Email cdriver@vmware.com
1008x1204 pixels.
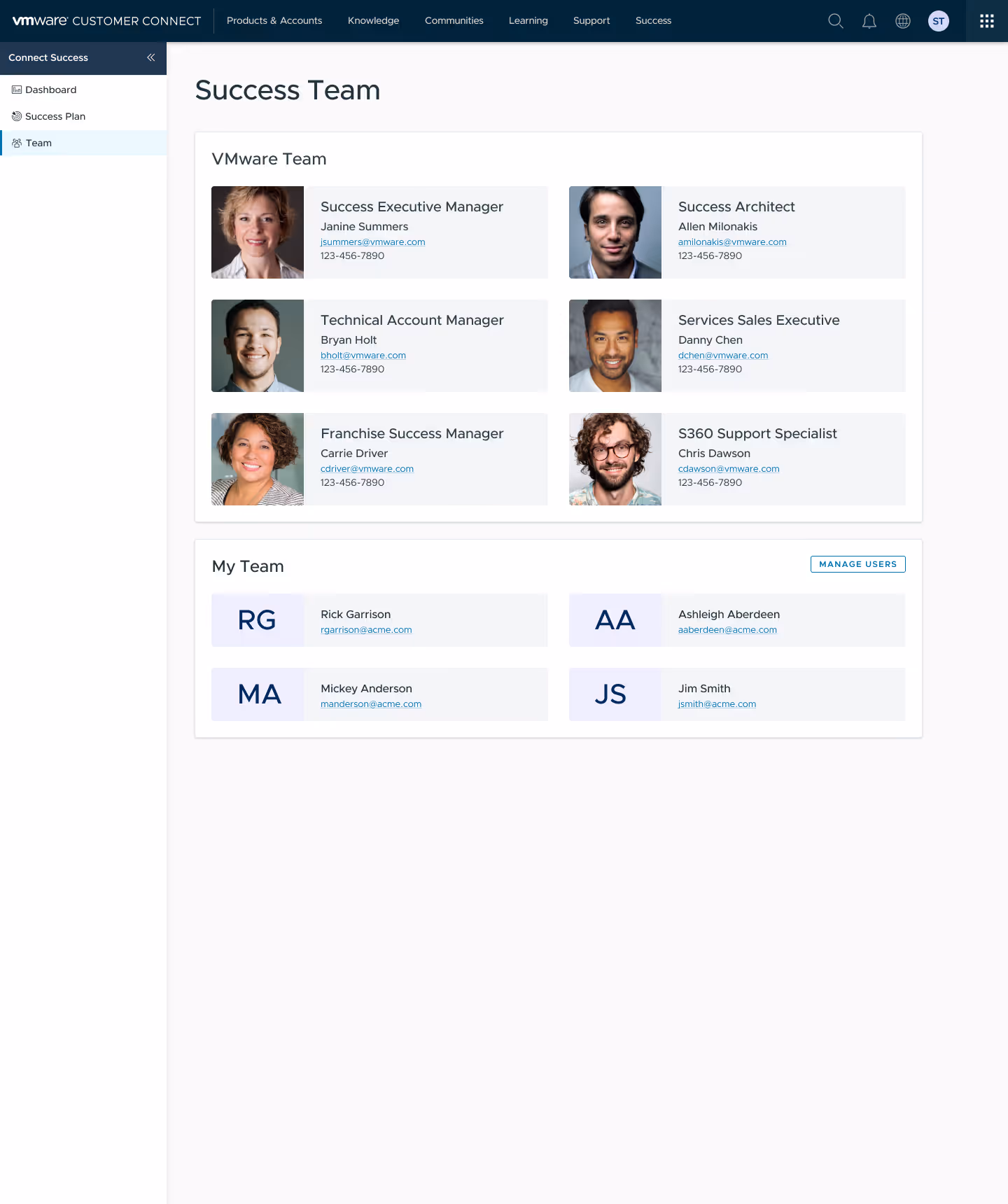coord(367,469)
